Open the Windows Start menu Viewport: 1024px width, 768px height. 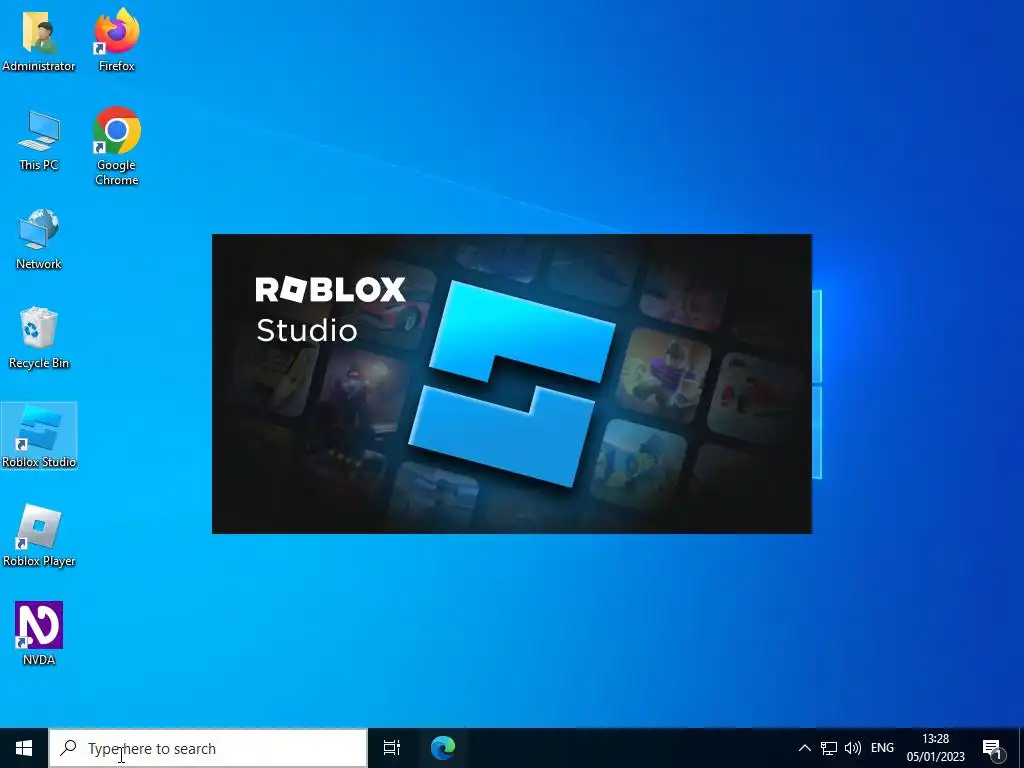(24, 748)
